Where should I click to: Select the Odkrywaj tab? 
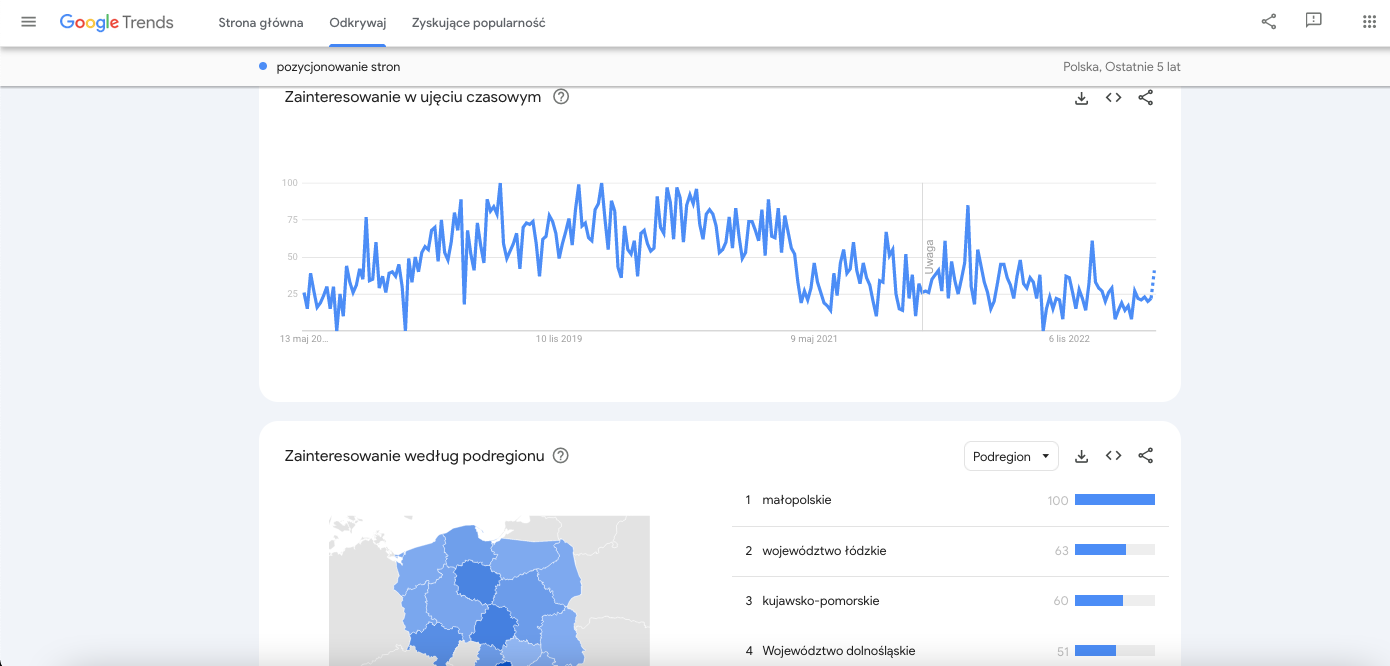(357, 23)
